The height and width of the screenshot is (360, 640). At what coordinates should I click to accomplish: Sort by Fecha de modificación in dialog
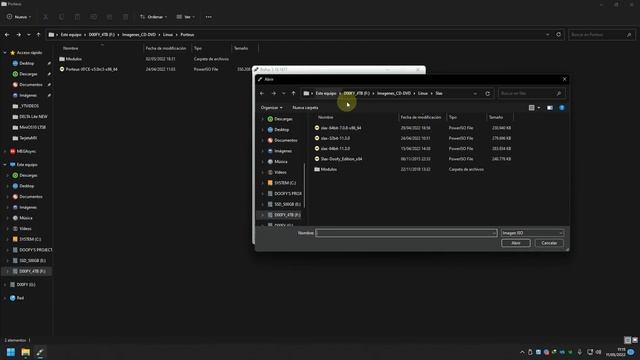(x=421, y=117)
